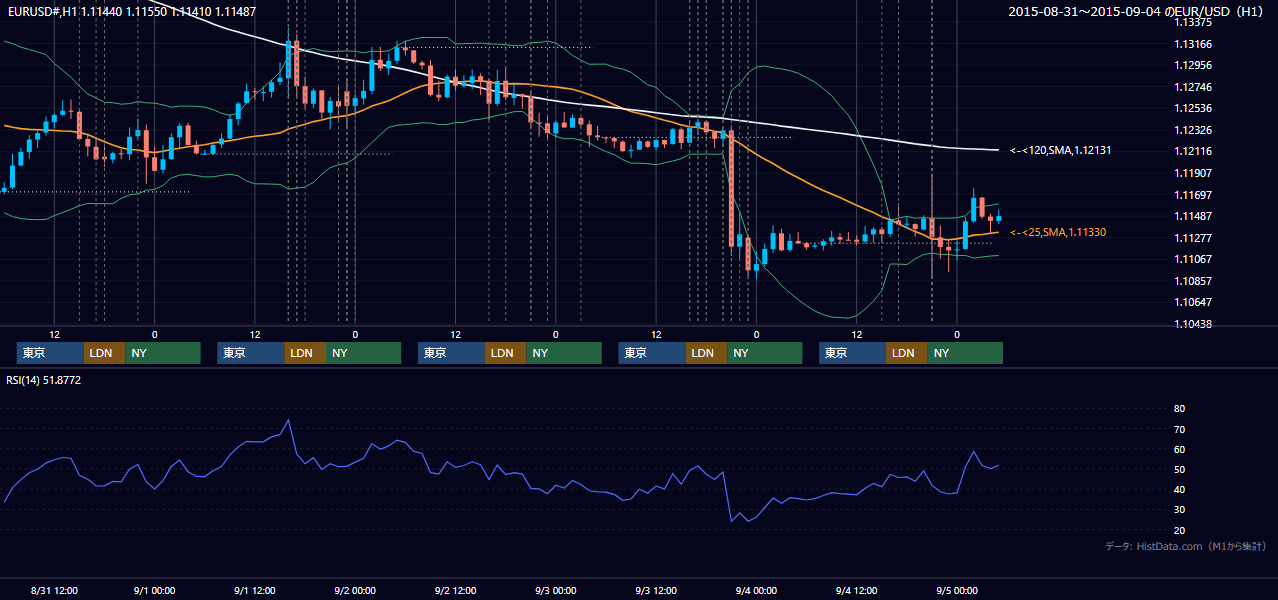Click RSI scale value 20
The height and width of the screenshot is (600, 1278).
pyautogui.click(x=1179, y=530)
